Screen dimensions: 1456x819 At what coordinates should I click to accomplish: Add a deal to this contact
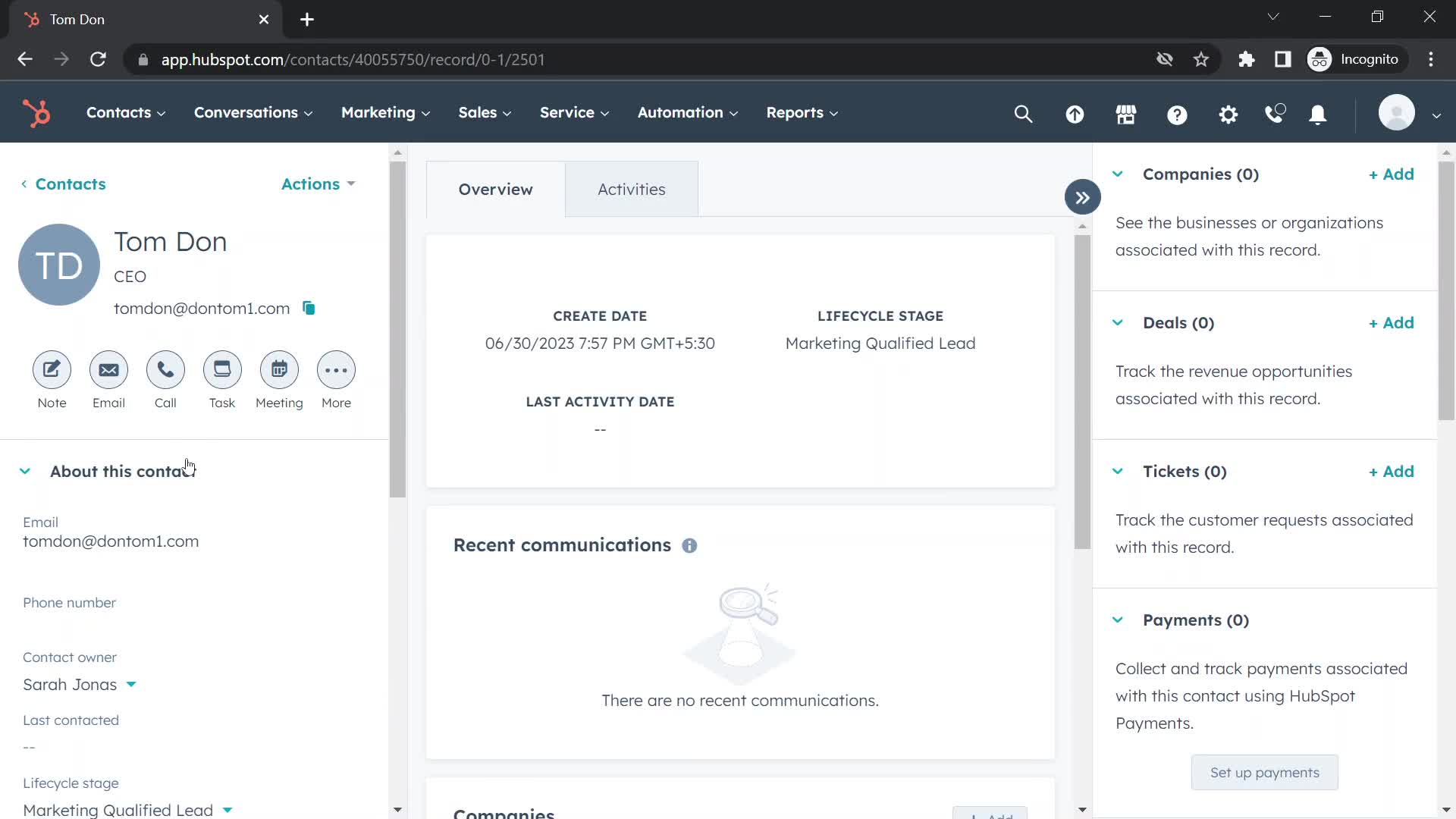[1391, 323]
